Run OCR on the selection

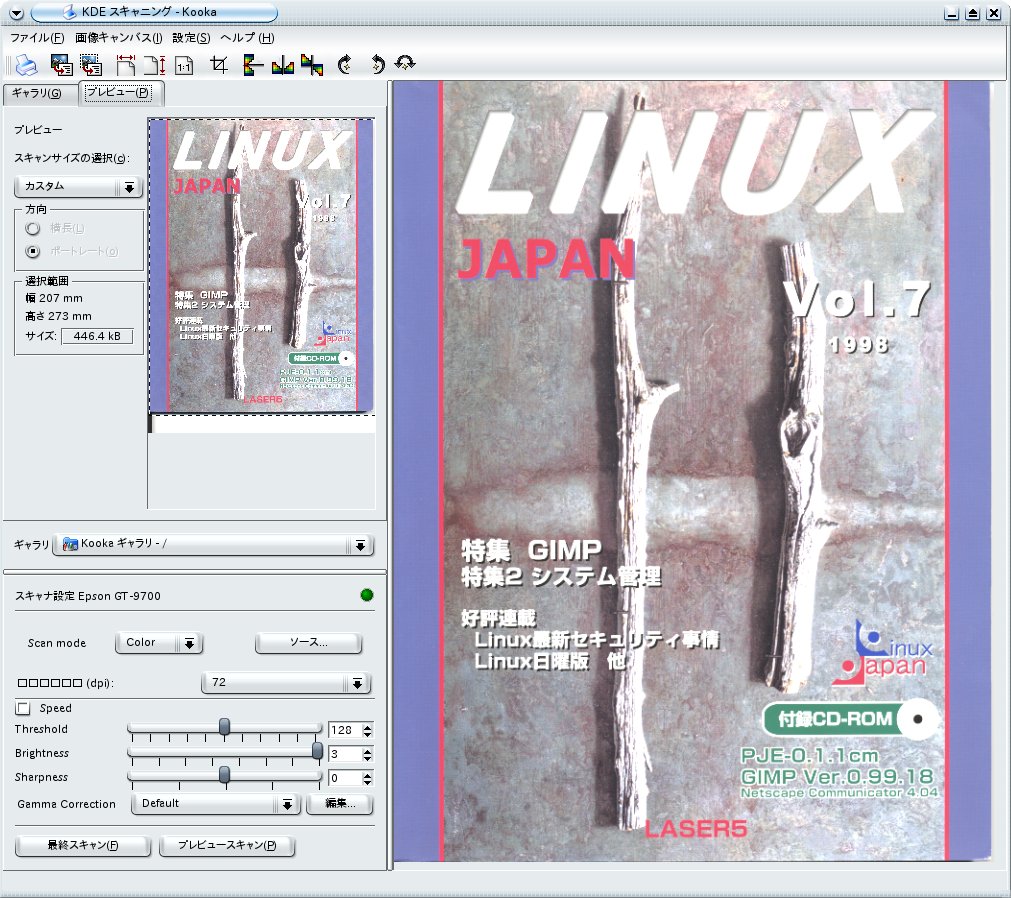click(x=91, y=64)
